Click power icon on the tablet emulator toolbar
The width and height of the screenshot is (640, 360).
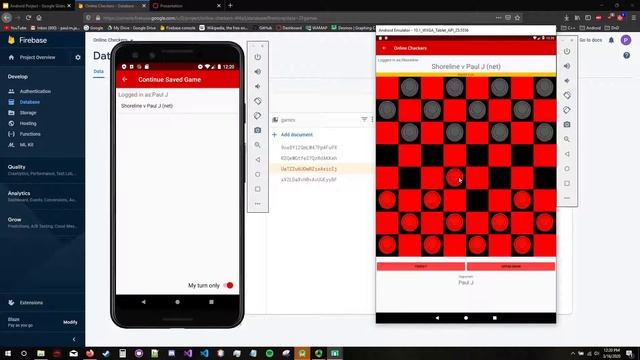567,51
